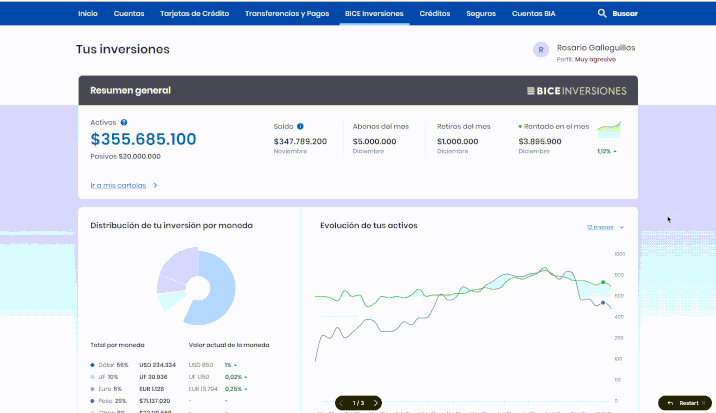Click the Muy agresivo profile label
This screenshot has height=413, width=716.
pyautogui.click(x=595, y=59)
